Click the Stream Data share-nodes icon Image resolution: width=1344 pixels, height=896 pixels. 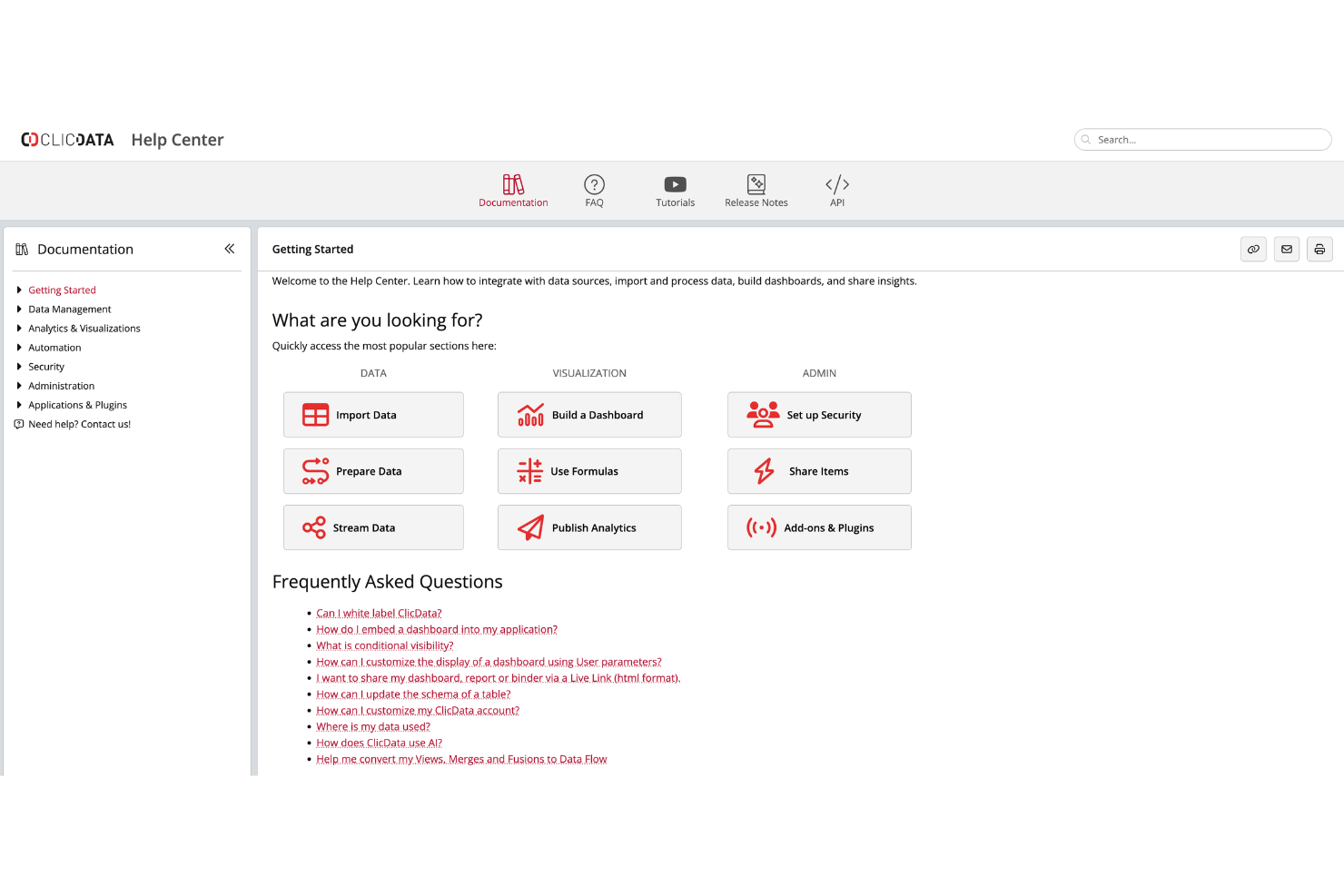(314, 527)
